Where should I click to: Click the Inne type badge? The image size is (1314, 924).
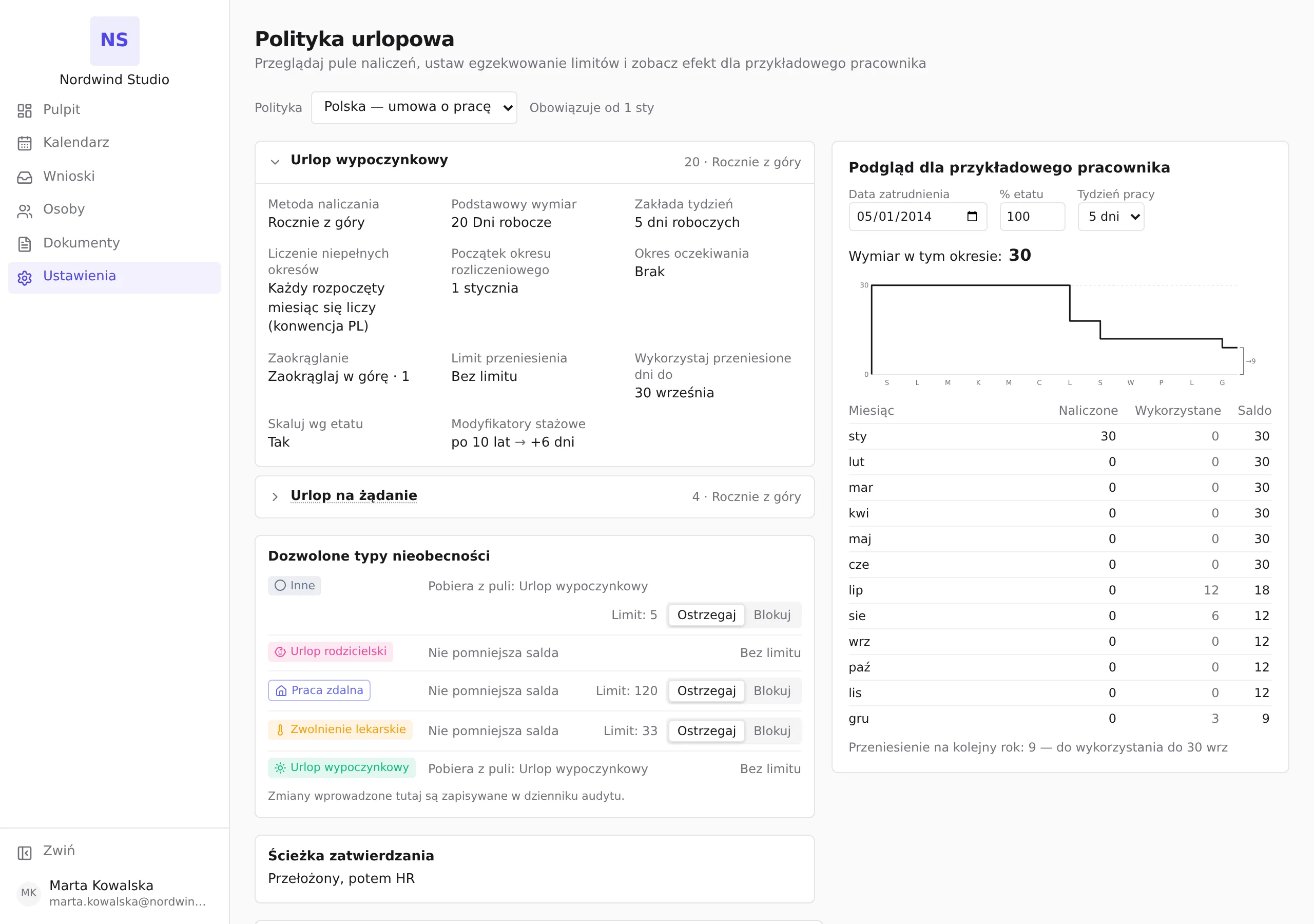pos(295,585)
